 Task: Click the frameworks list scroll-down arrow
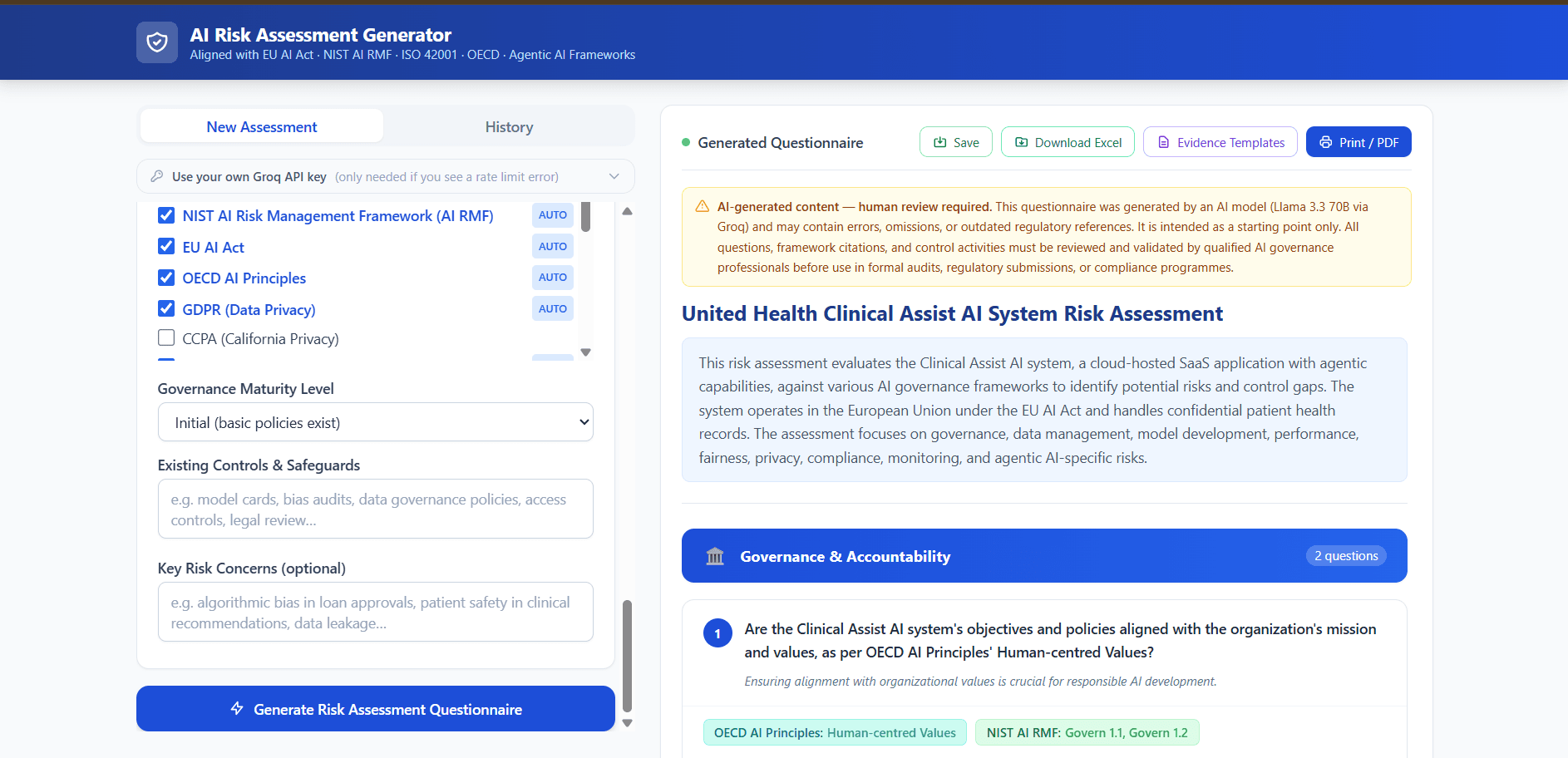(x=586, y=352)
